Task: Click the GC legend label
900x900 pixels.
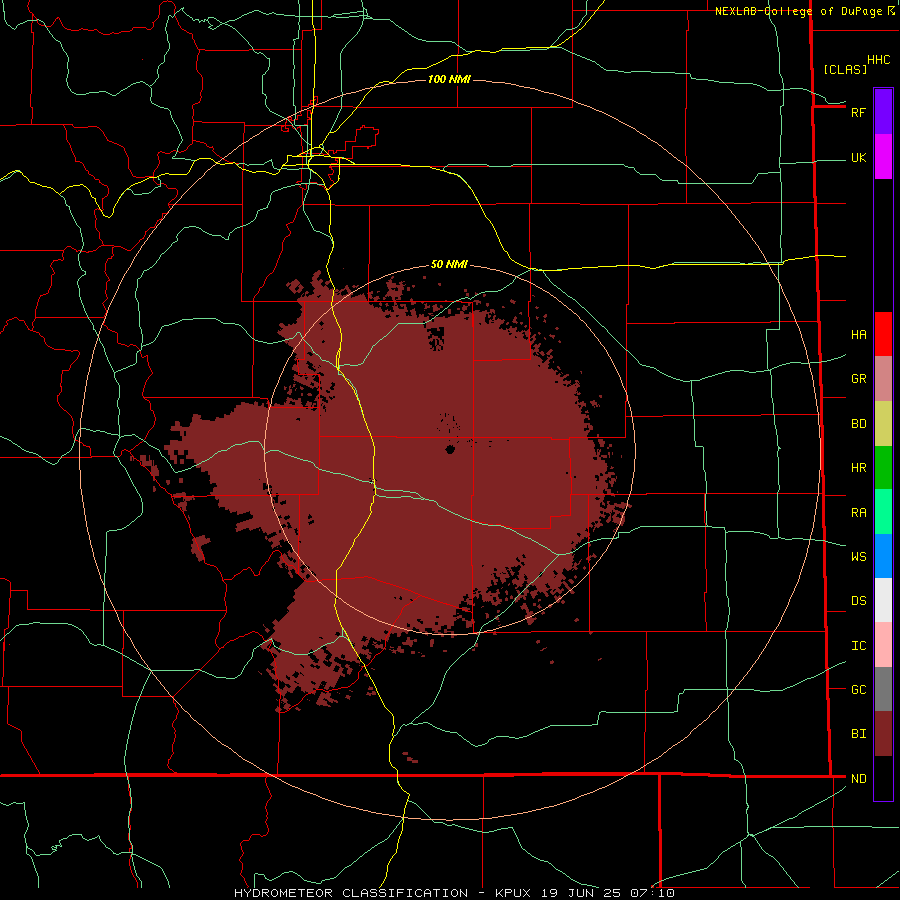Action: coord(858,689)
